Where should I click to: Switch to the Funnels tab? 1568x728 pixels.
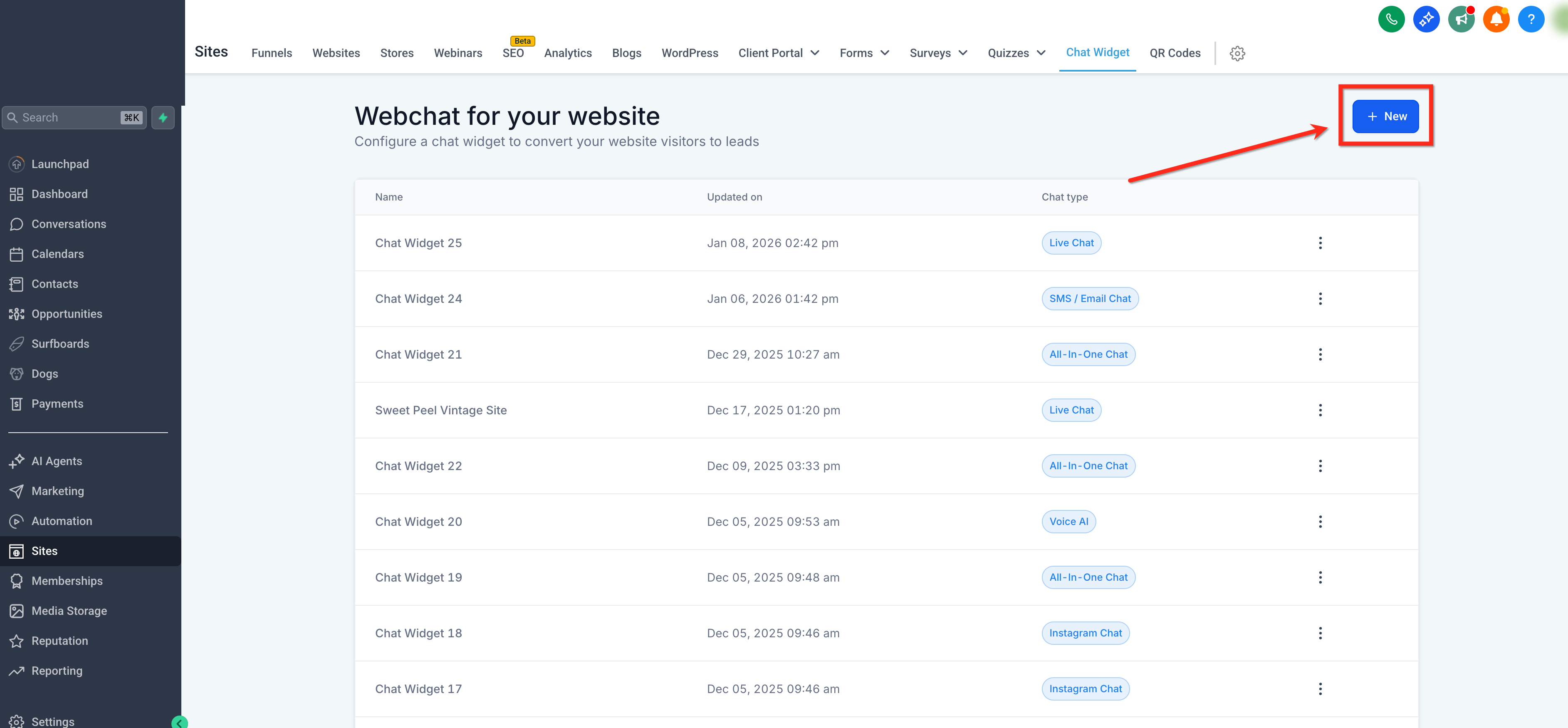(272, 53)
